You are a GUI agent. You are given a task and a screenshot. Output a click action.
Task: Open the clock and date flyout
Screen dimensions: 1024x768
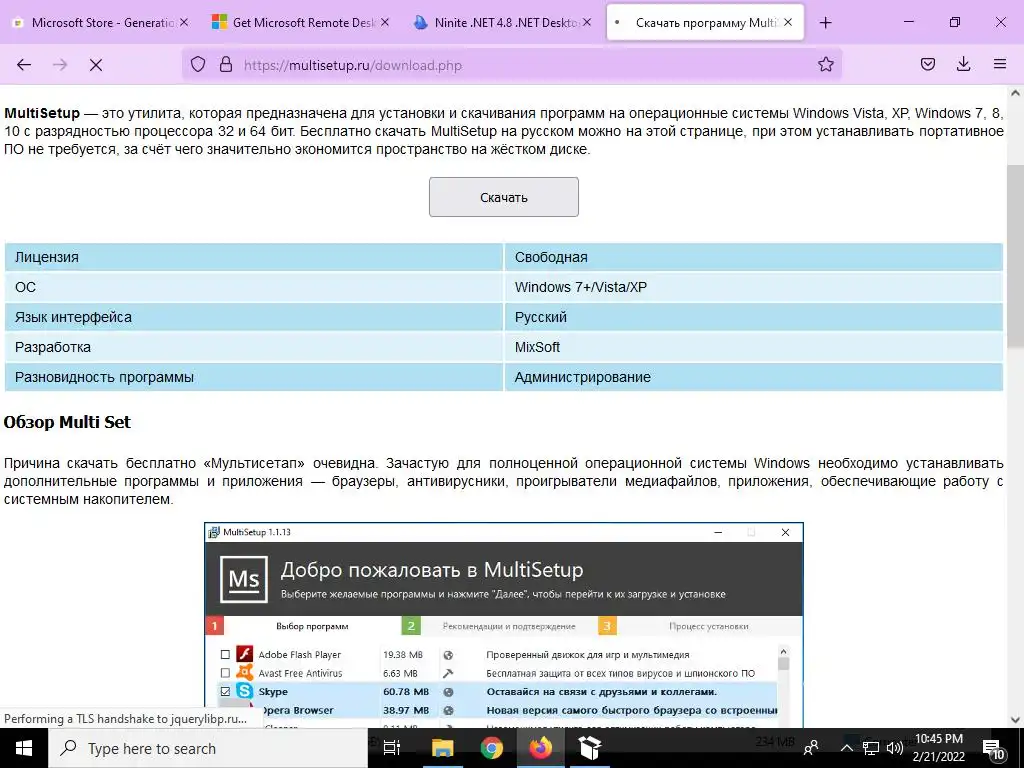[x=939, y=748]
